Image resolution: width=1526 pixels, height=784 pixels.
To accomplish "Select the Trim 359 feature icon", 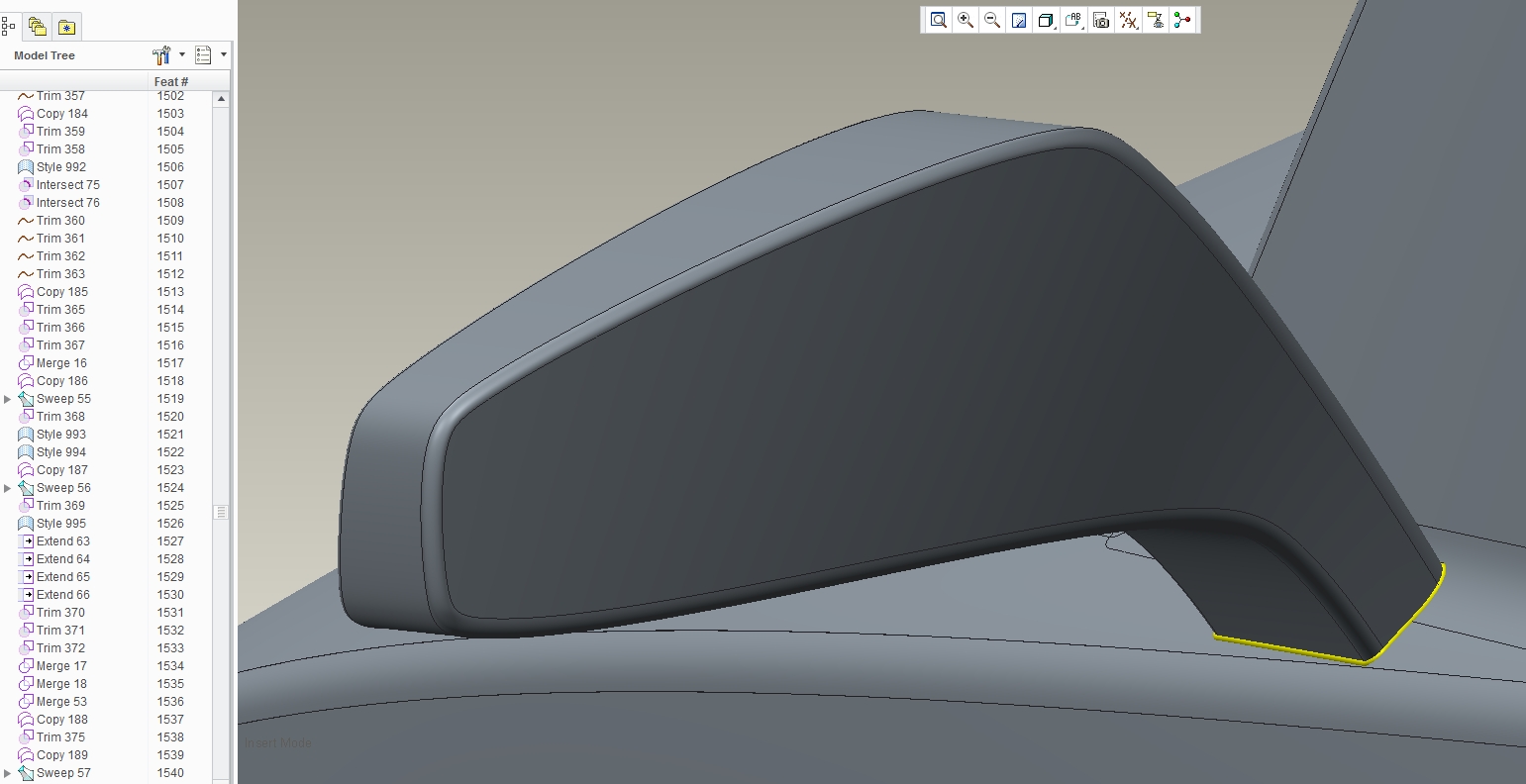I will tap(26, 132).
